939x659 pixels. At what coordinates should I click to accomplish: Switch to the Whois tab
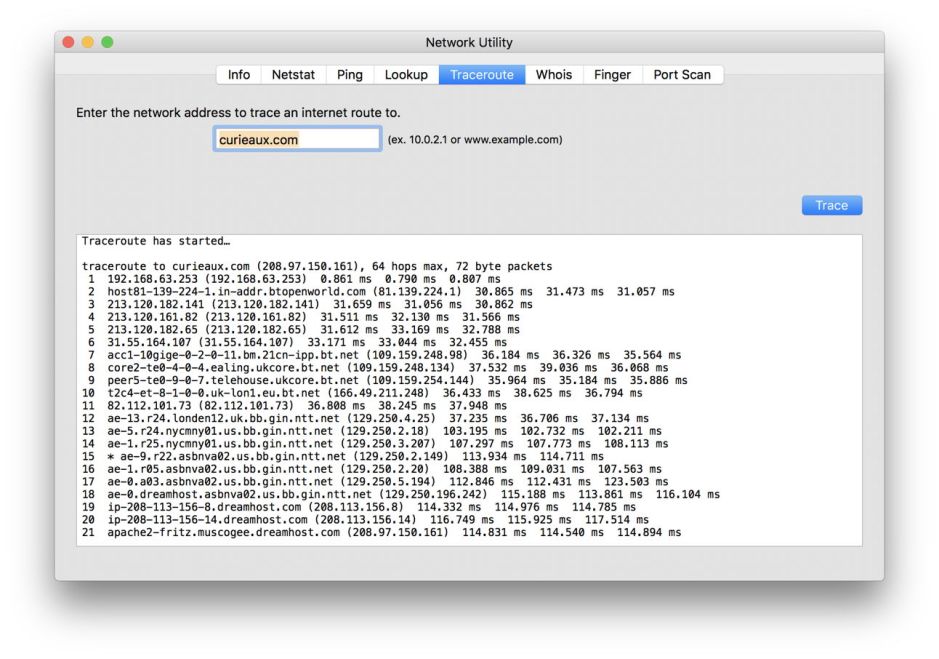click(x=554, y=75)
